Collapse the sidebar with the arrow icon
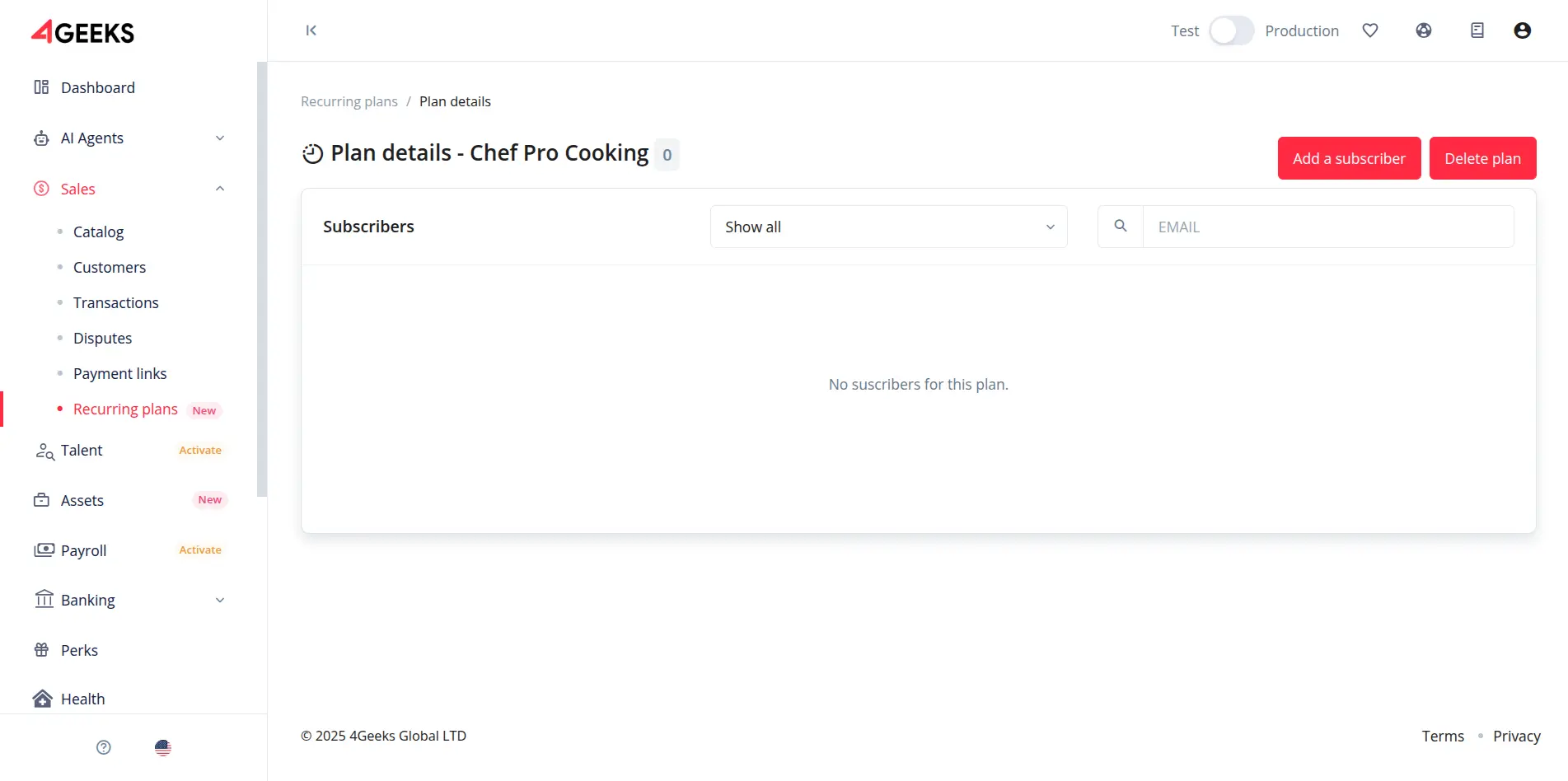Viewport: 1568px width, 781px height. pos(311,30)
